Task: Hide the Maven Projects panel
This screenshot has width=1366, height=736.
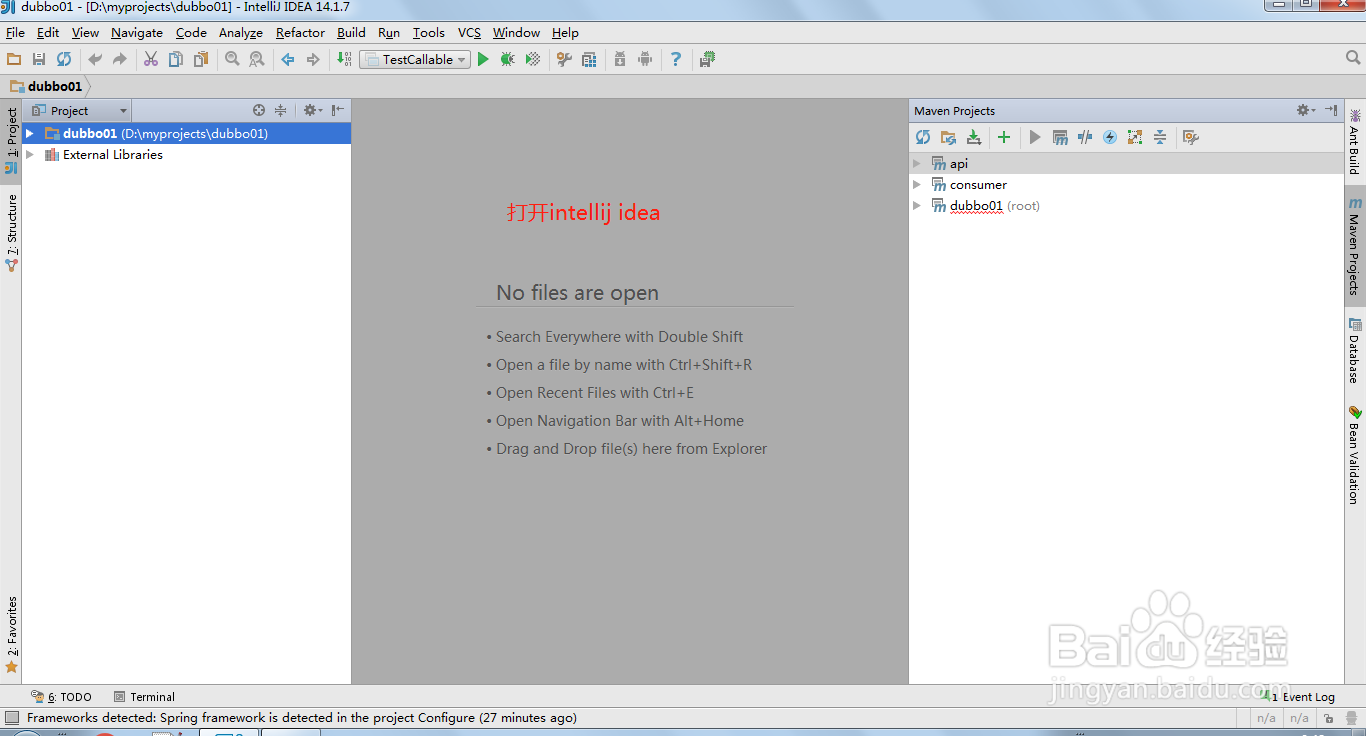Action: pyautogui.click(x=1331, y=110)
